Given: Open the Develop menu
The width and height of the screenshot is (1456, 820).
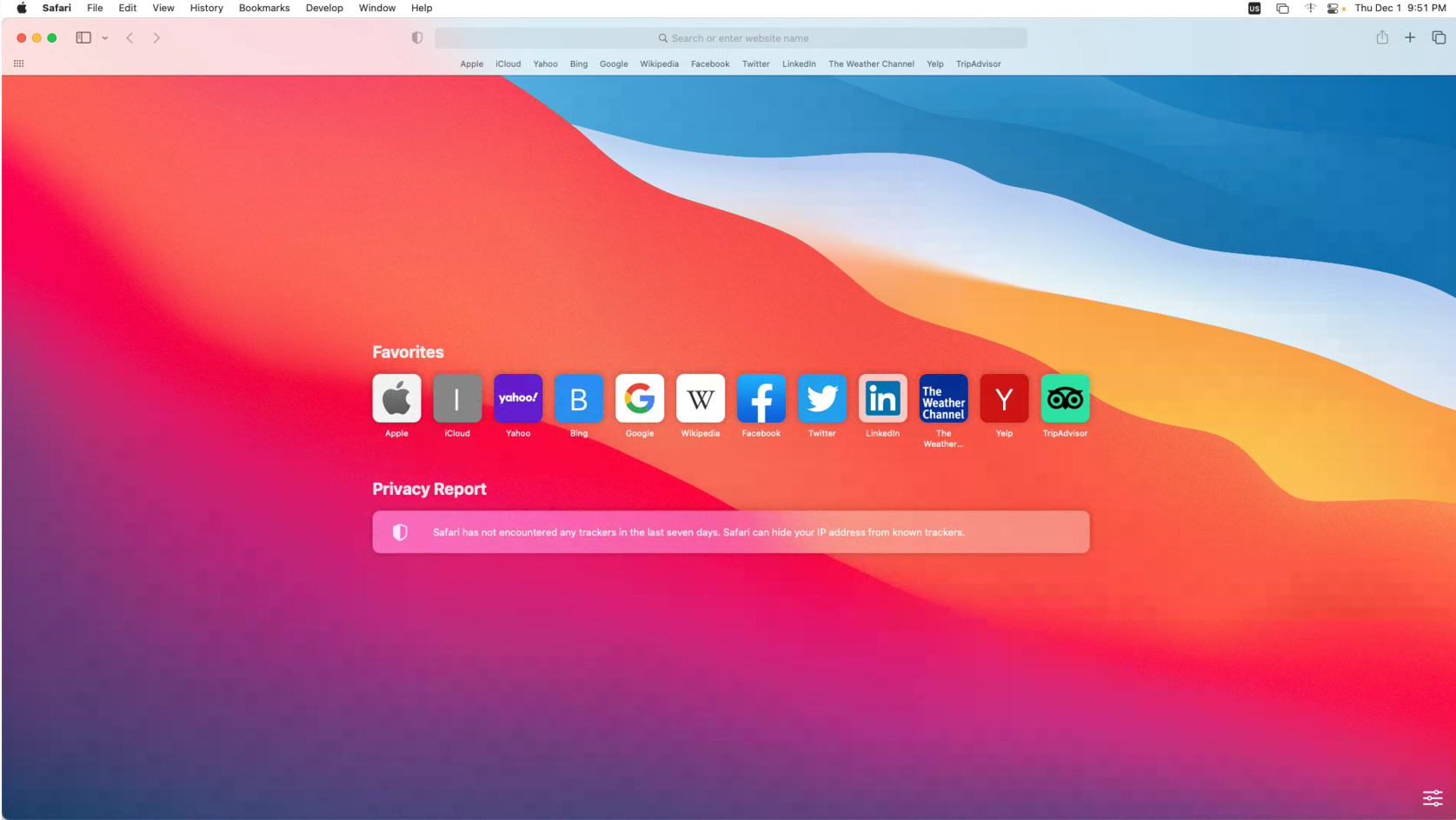Looking at the screenshot, I should pyautogui.click(x=324, y=8).
